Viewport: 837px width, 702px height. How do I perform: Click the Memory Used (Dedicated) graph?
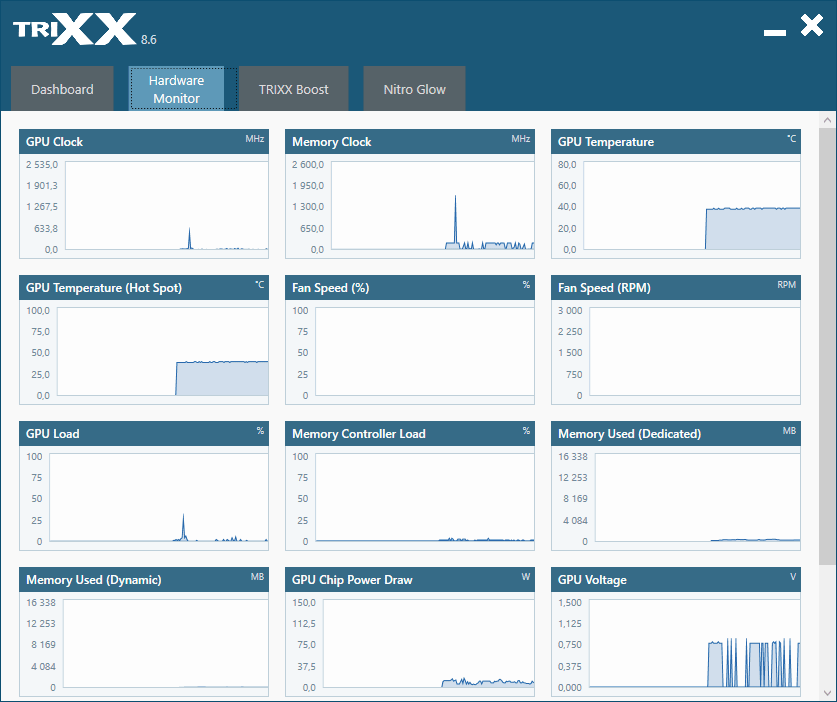coord(698,498)
